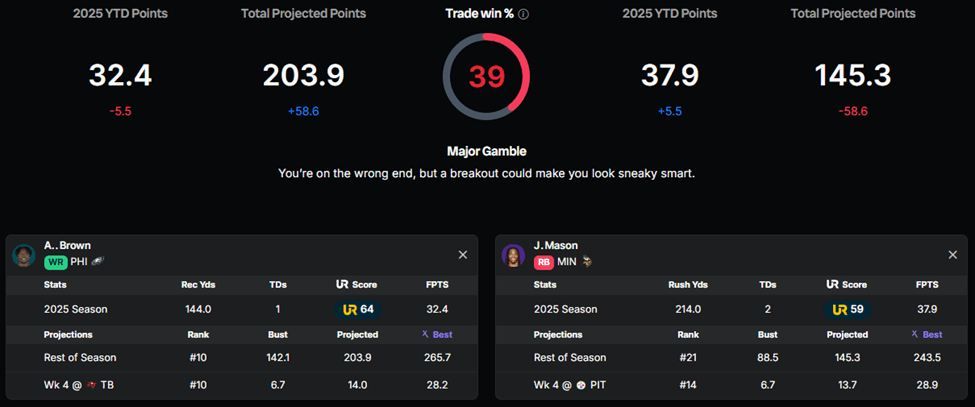Click the UR Score header in Brown's card
Viewport: 975px width, 407px height.
click(358, 284)
